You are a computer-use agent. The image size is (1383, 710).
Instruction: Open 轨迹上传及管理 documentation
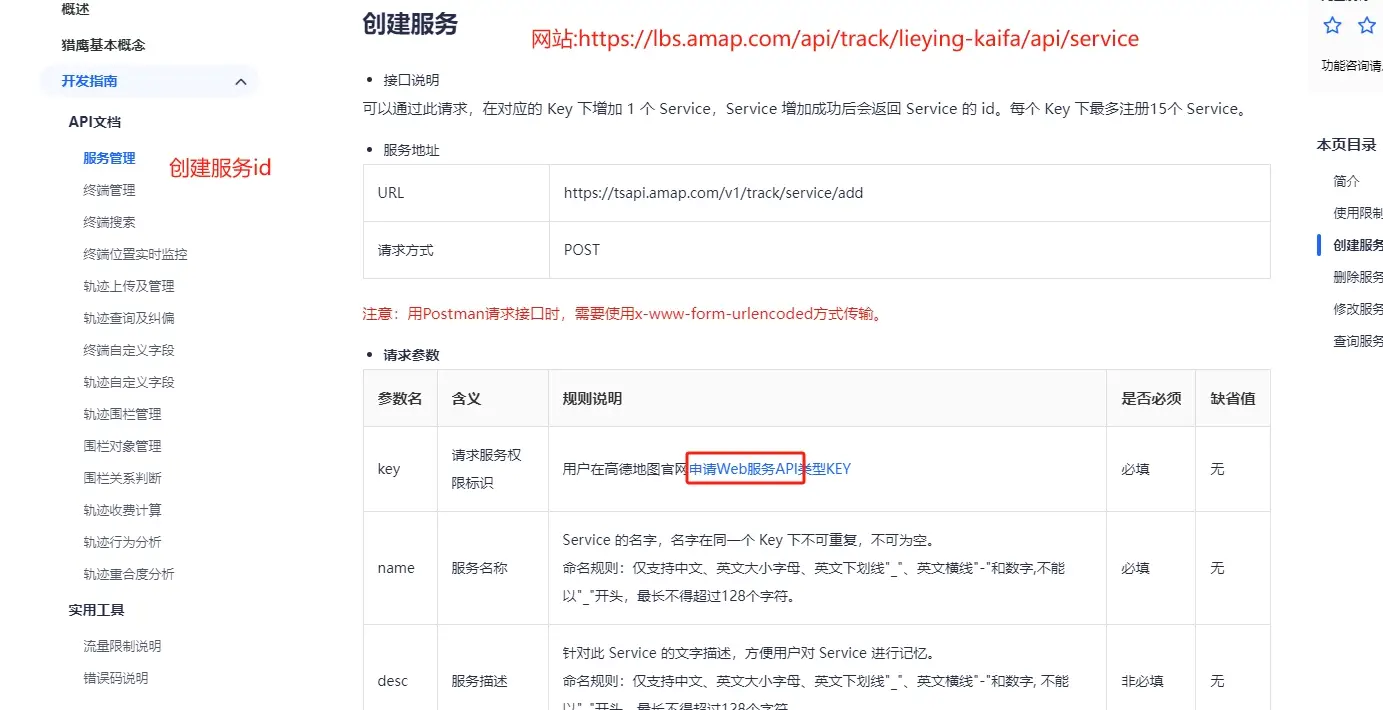pos(129,286)
